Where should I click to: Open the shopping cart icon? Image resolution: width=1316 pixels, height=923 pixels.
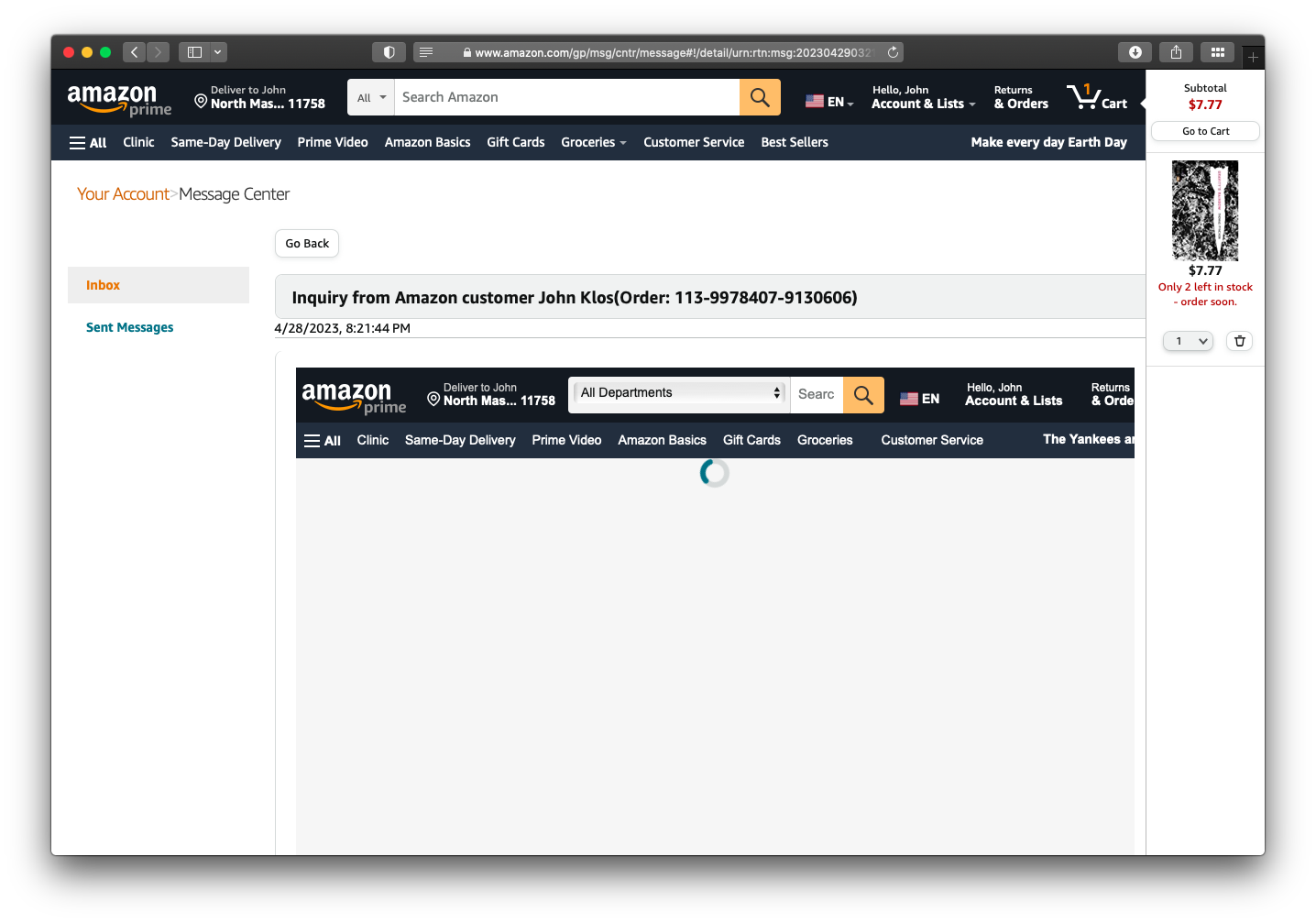(1096, 97)
